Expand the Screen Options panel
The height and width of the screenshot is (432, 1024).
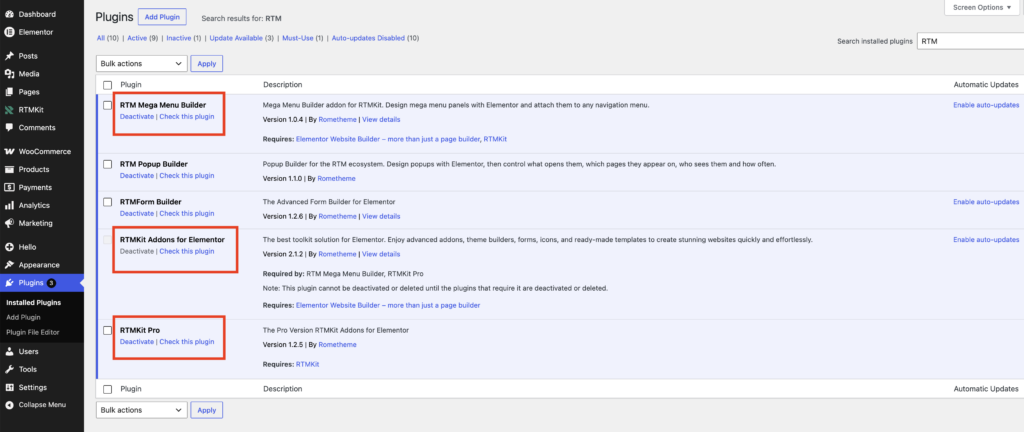pyautogui.click(x=982, y=7)
